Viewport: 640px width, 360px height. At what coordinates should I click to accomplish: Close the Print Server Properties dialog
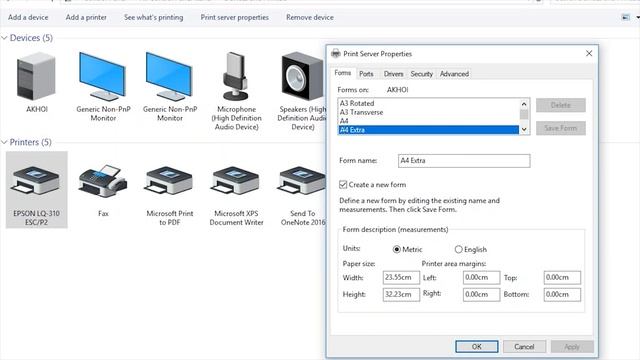tap(589, 53)
